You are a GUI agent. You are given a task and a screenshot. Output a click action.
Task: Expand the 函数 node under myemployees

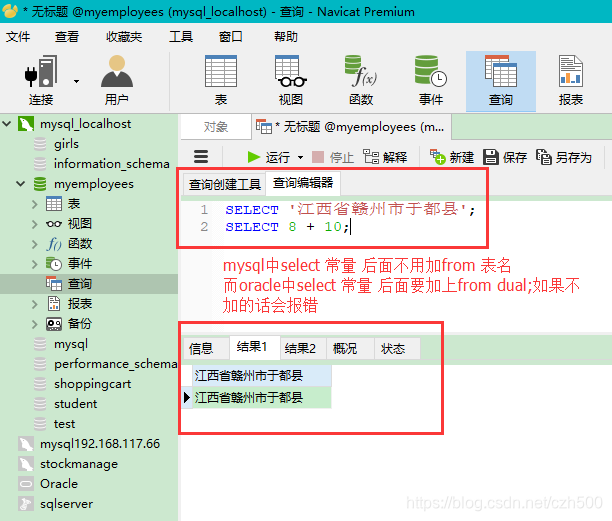pos(35,244)
